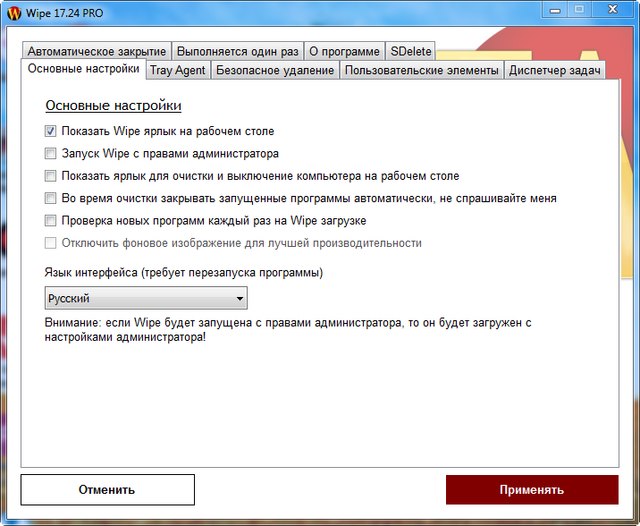This screenshot has height=526, width=640.
Task: Uncheck 'Показать Wipe ярлык на рабочем столе'
Action: (x=51, y=131)
